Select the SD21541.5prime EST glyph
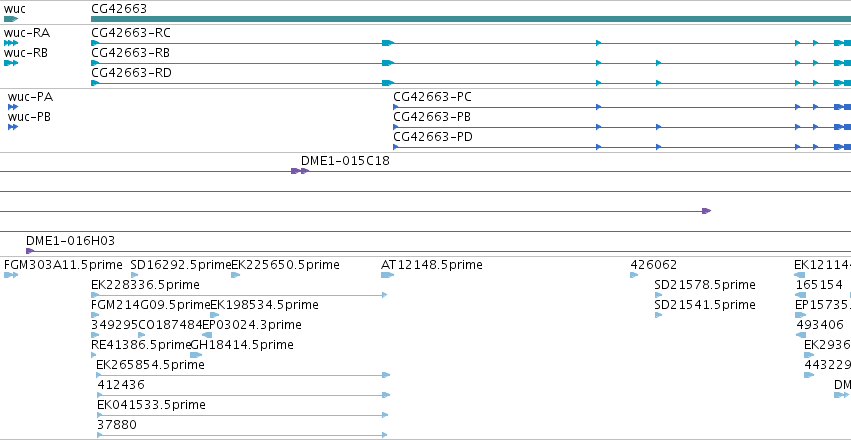 point(658,315)
